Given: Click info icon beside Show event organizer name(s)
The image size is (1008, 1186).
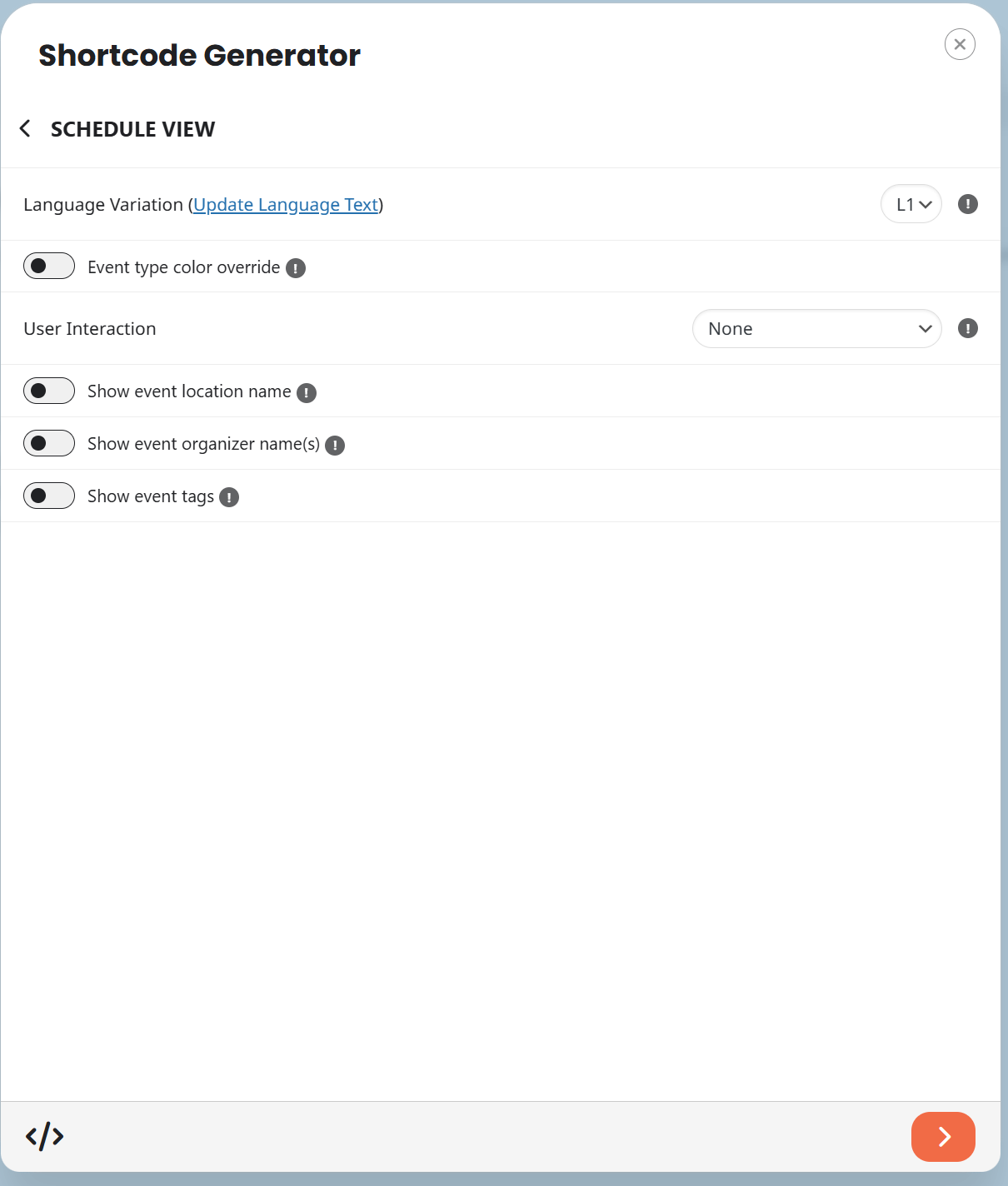Looking at the screenshot, I should [335, 446].
